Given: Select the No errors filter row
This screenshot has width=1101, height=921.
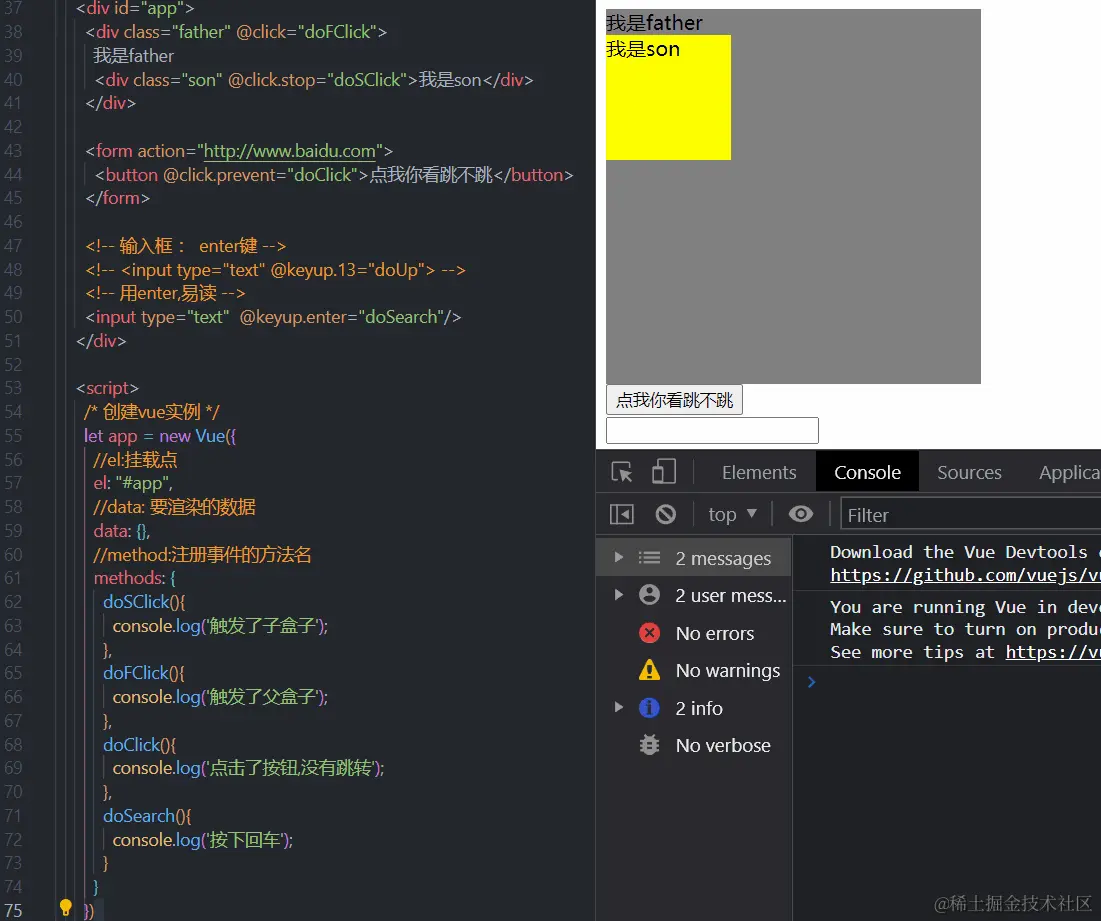Looking at the screenshot, I should (x=694, y=633).
